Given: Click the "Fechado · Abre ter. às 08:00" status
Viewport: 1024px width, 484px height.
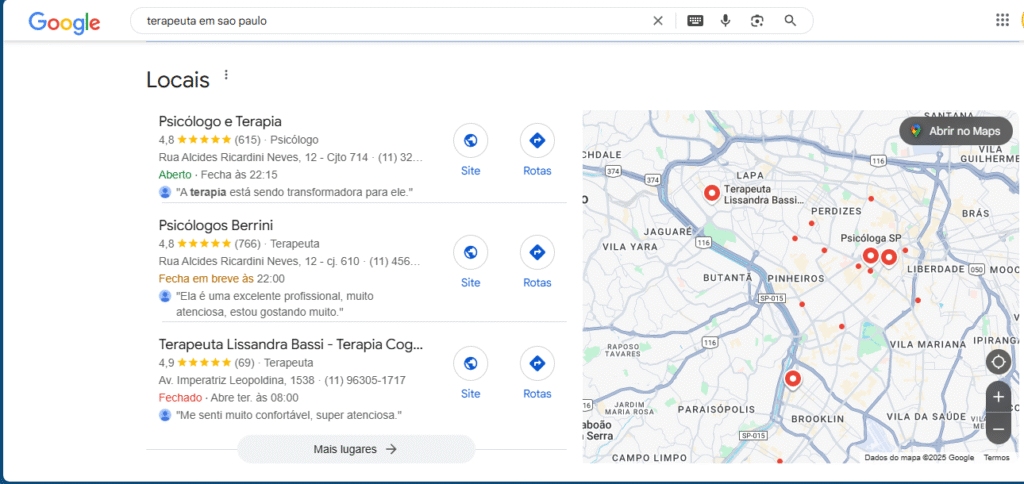Looking at the screenshot, I should coord(229,397).
